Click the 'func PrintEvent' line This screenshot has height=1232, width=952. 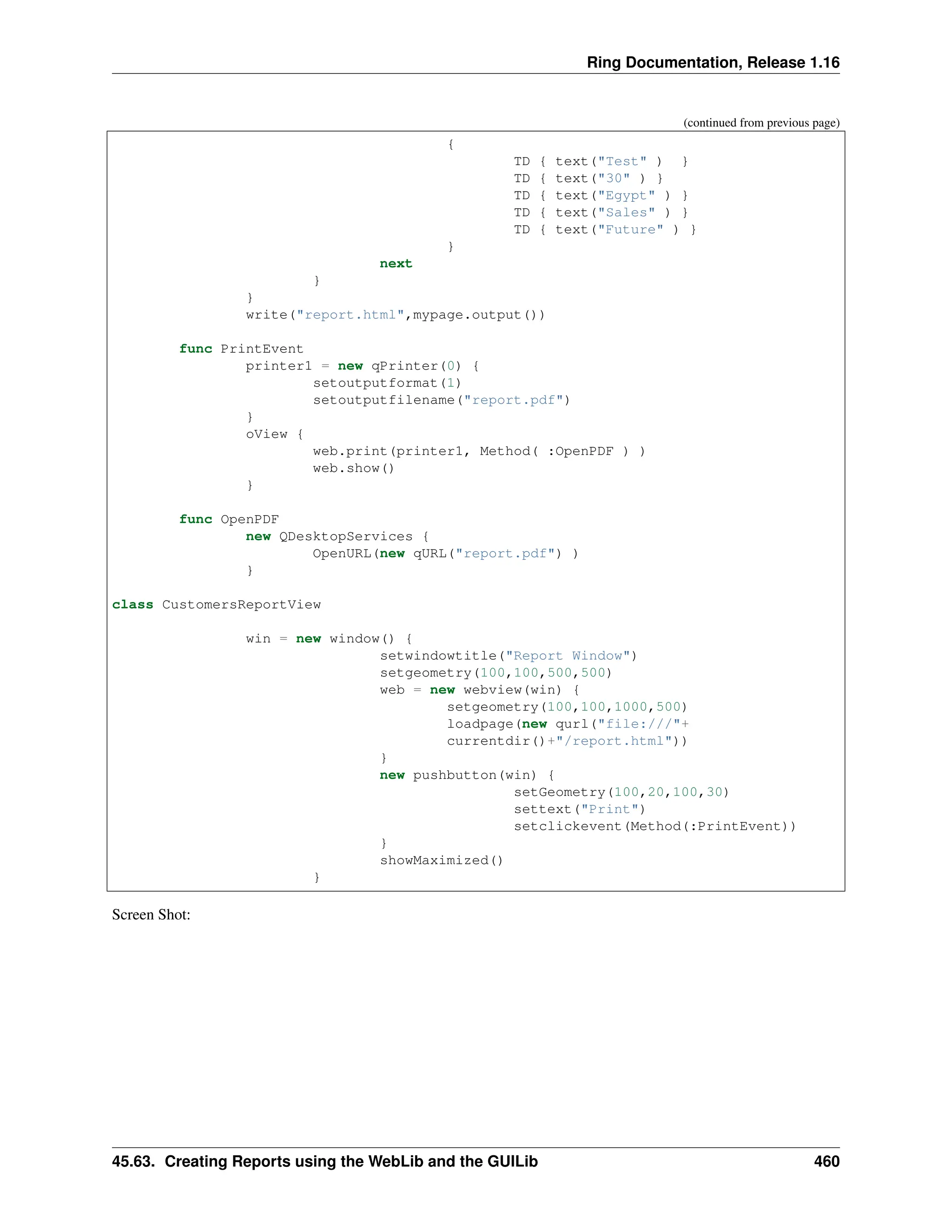241,349
